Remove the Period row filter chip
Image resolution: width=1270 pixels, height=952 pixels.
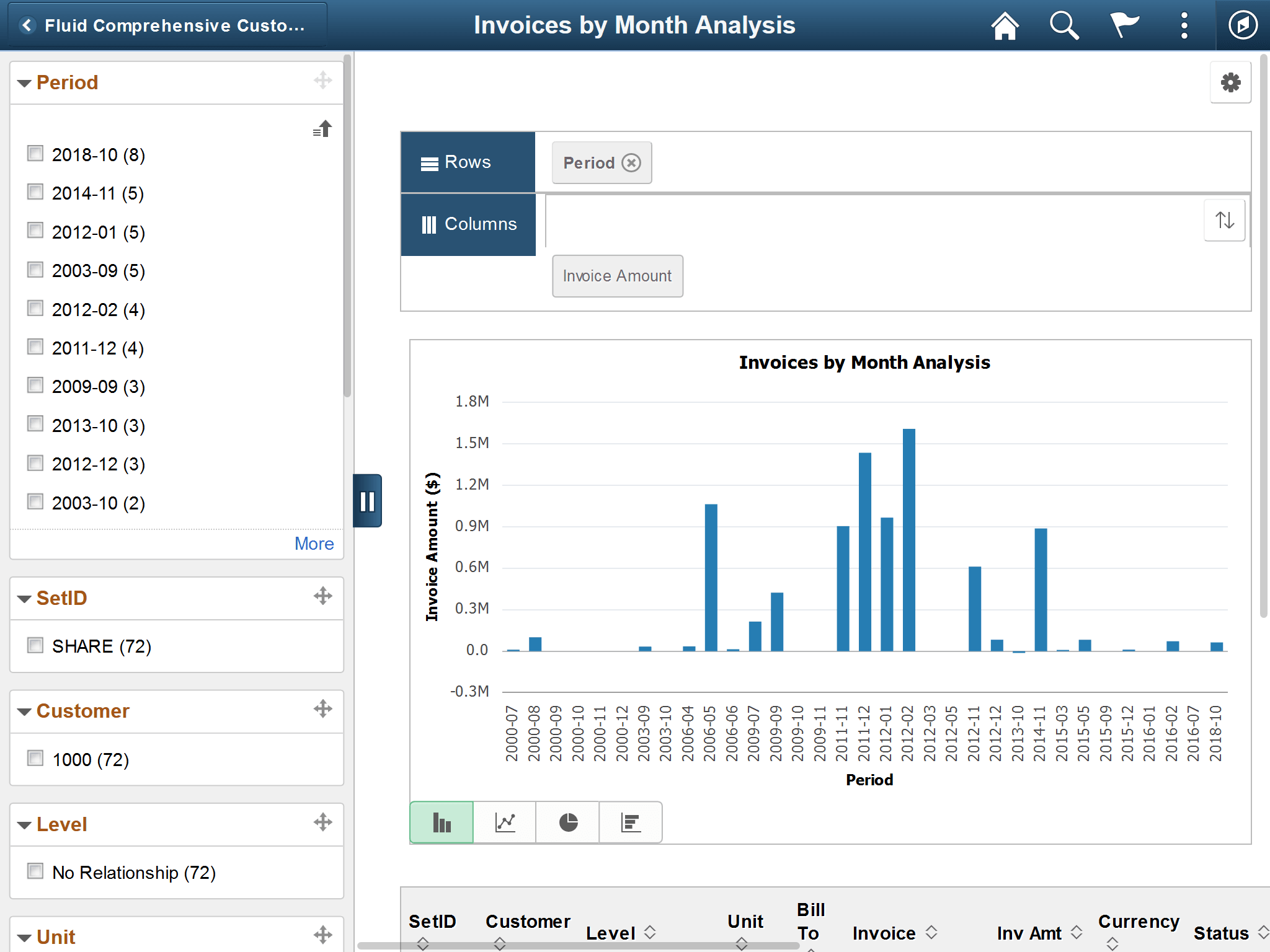pos(632,162)
